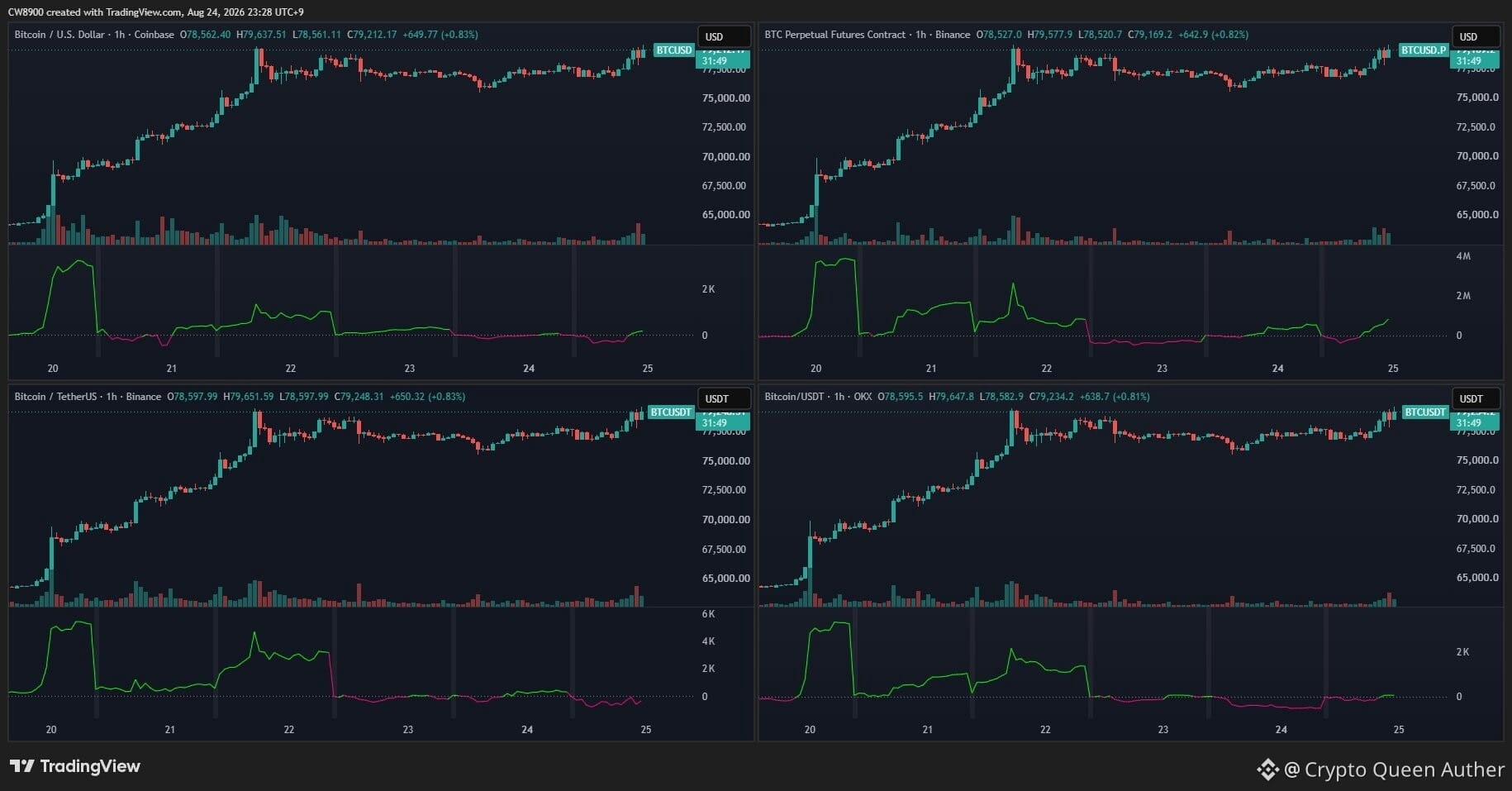Select the BTCUSD price tag on the Coinbase chart
Screen dimensions: 1512x791
click(x=673, y=50)
